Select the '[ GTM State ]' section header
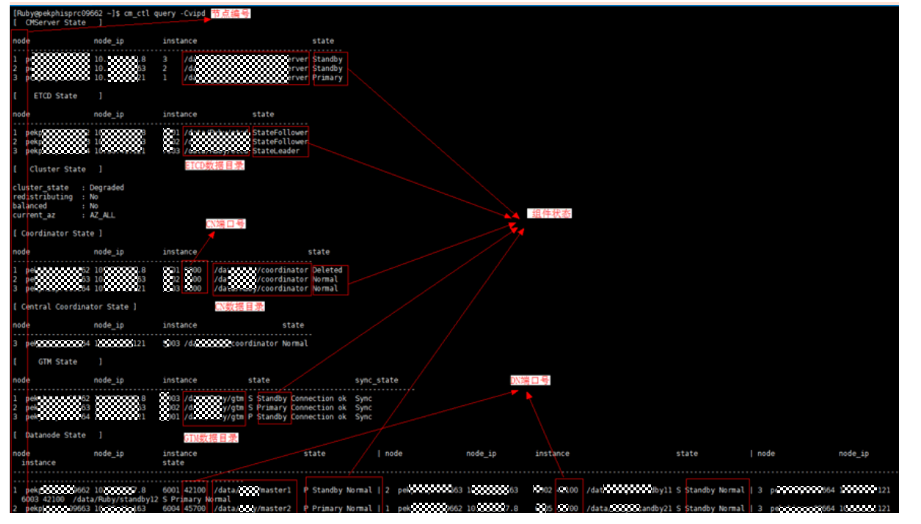Viewport: 921px width, 524px height. pyautogui.click(x=58, y=362)
